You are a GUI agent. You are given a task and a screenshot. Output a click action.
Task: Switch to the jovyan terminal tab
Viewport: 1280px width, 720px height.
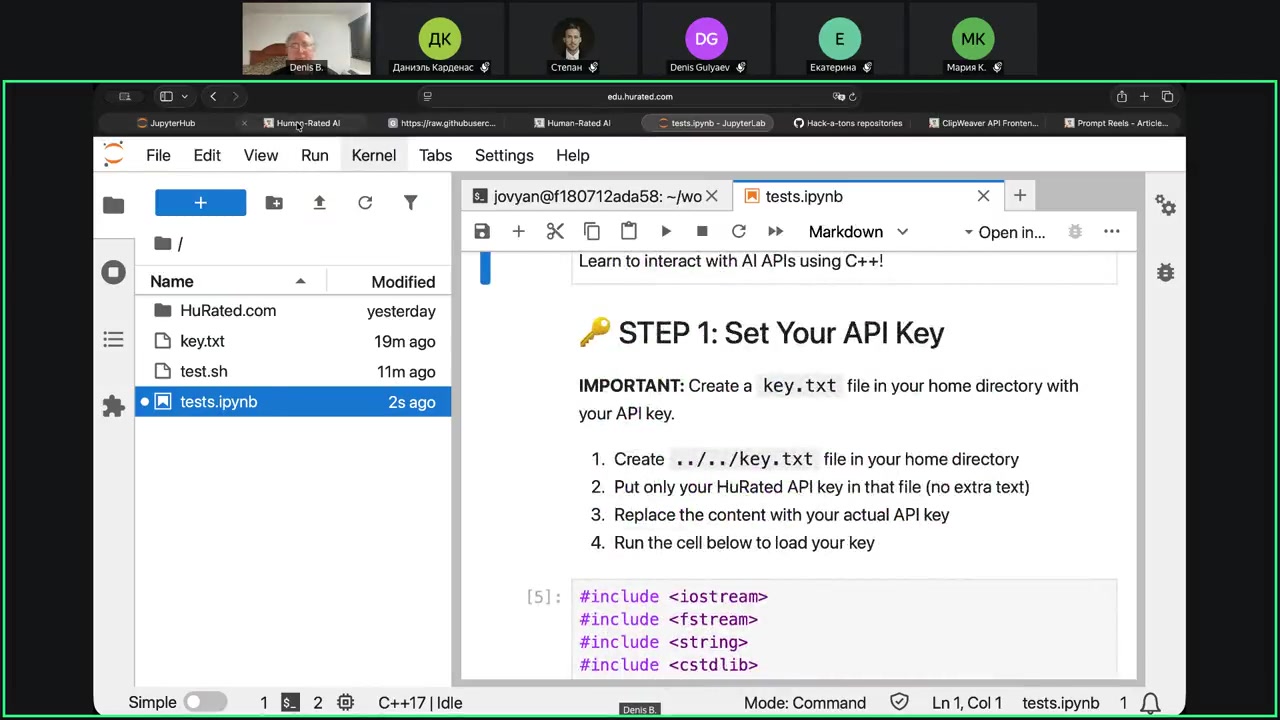tap(596, 197)
